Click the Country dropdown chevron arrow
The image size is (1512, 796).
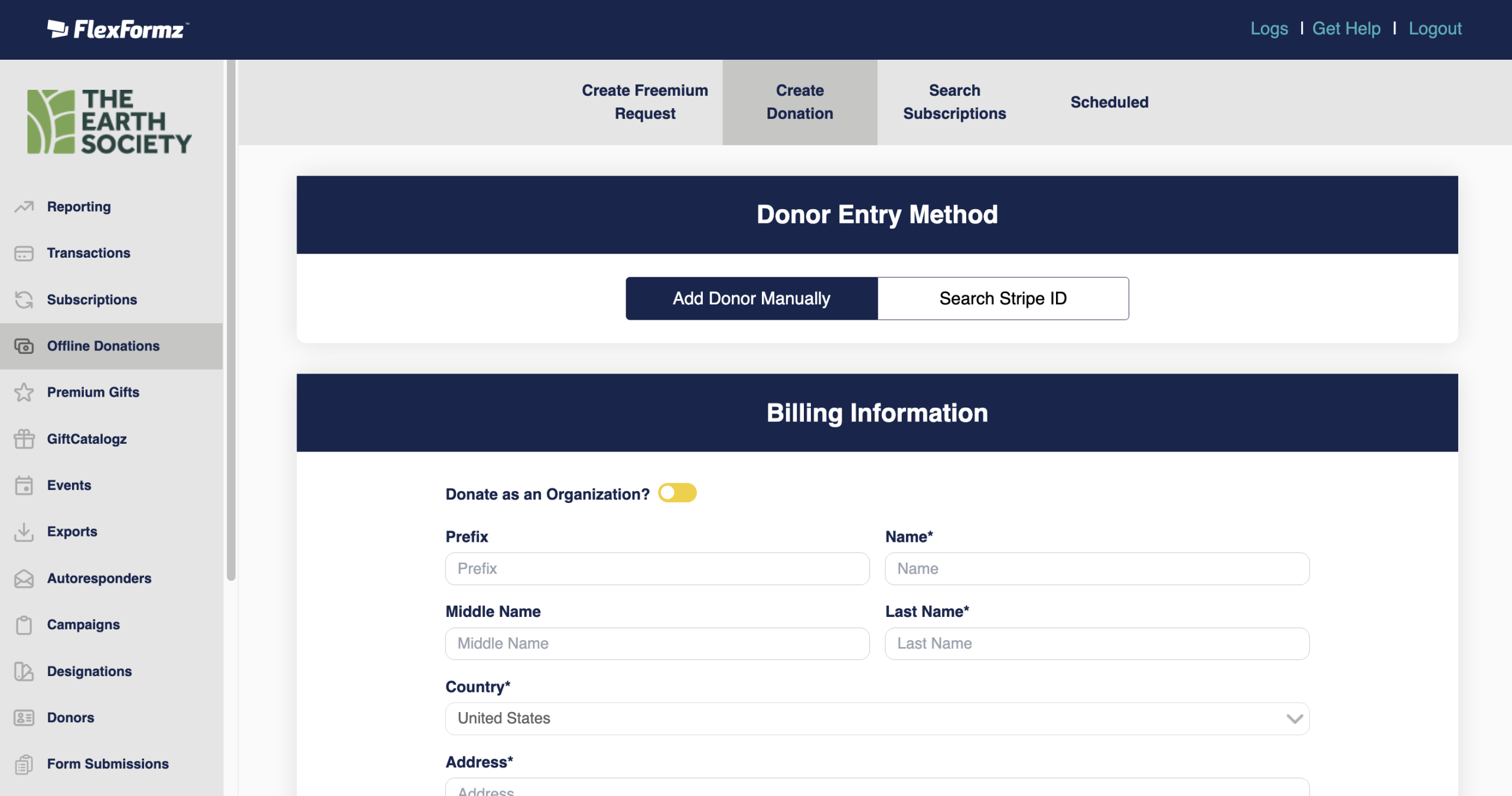click(1294, 719)
